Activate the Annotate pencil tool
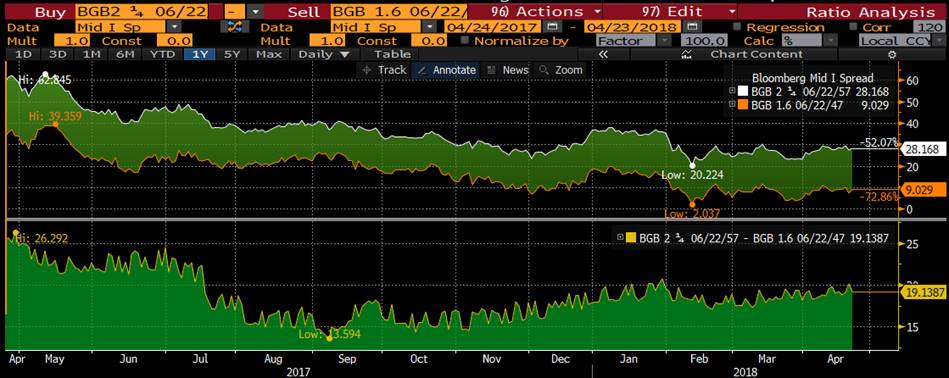Viewport: 949px width, 378px height. pyautogui.click(x=447, y=70)
